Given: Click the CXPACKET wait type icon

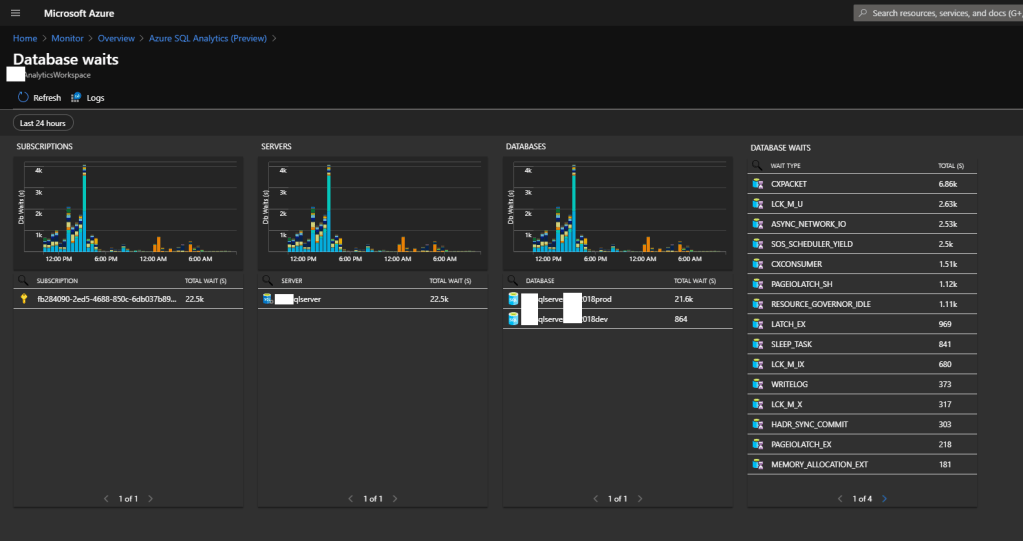Looking at the screenshot, I should pyautogui.click(x=759, y=184).
